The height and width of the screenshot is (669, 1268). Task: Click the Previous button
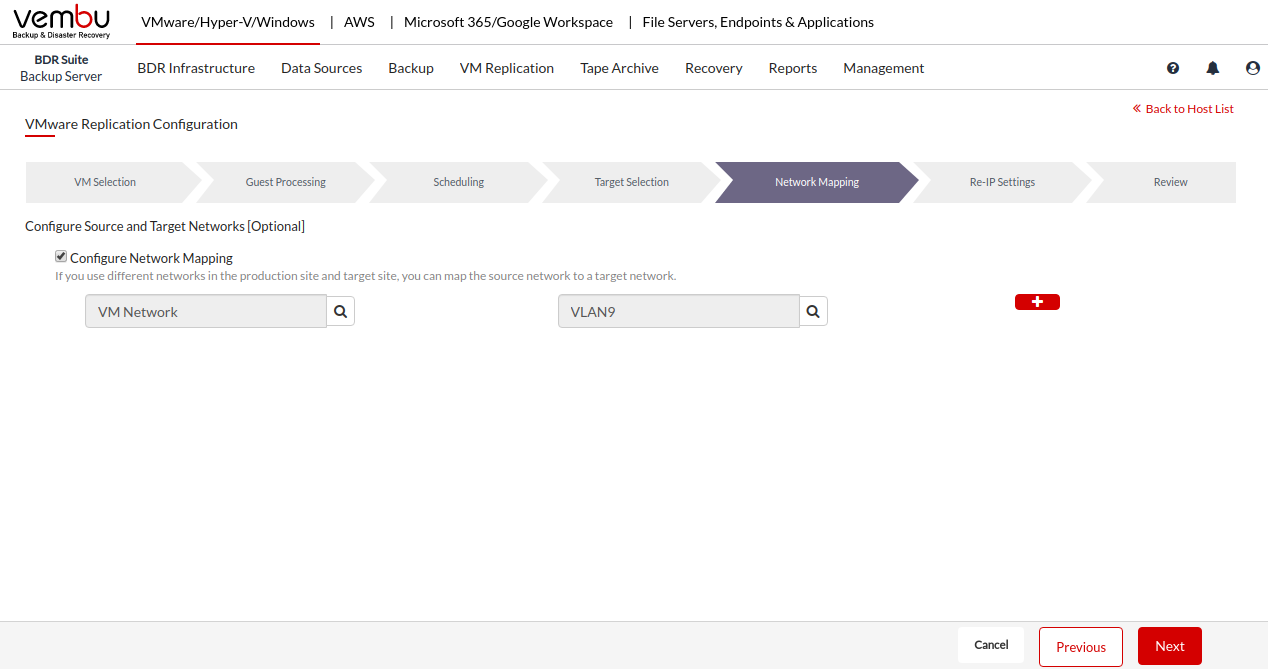point(1080,646)
